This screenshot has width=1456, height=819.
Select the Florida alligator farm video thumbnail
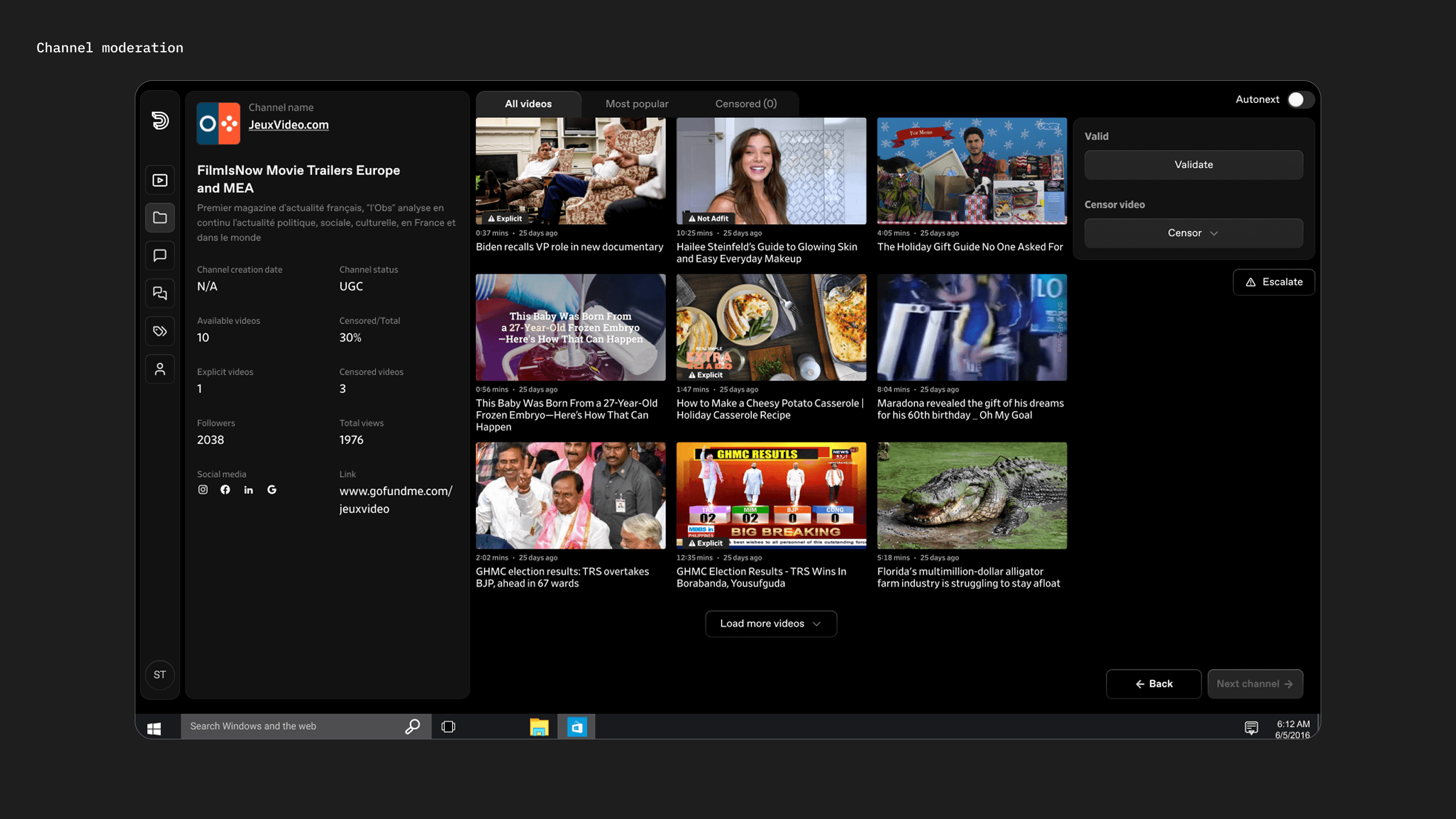pyautogui.click(x=971, y=495)
